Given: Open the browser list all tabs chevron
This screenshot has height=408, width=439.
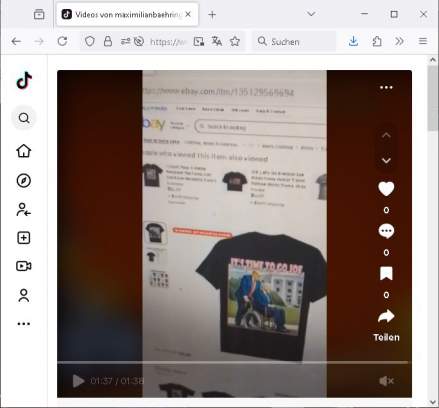Looking at the screenshot, I should [311, 14].
